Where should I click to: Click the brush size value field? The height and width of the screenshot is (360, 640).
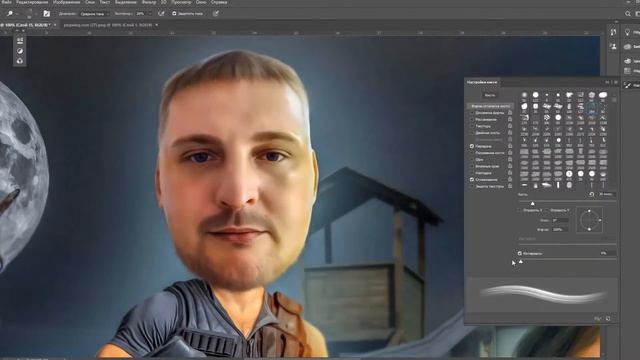pos(607,194)
